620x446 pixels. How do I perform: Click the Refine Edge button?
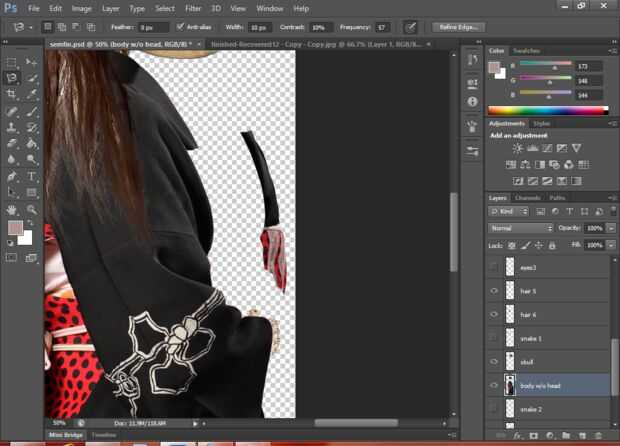click(458, 27)
